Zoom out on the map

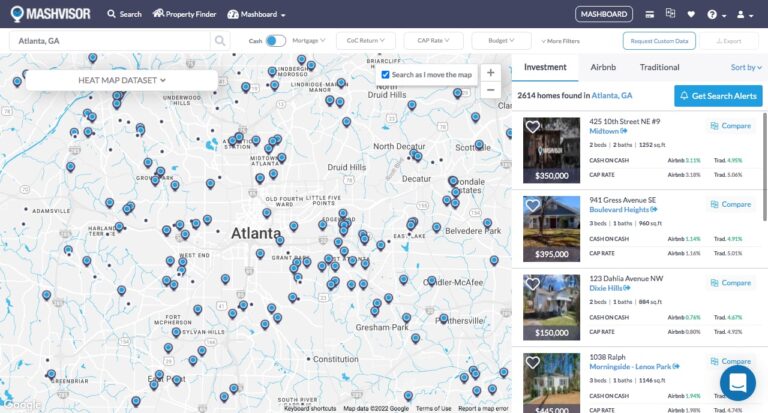(x=490, y=90)
